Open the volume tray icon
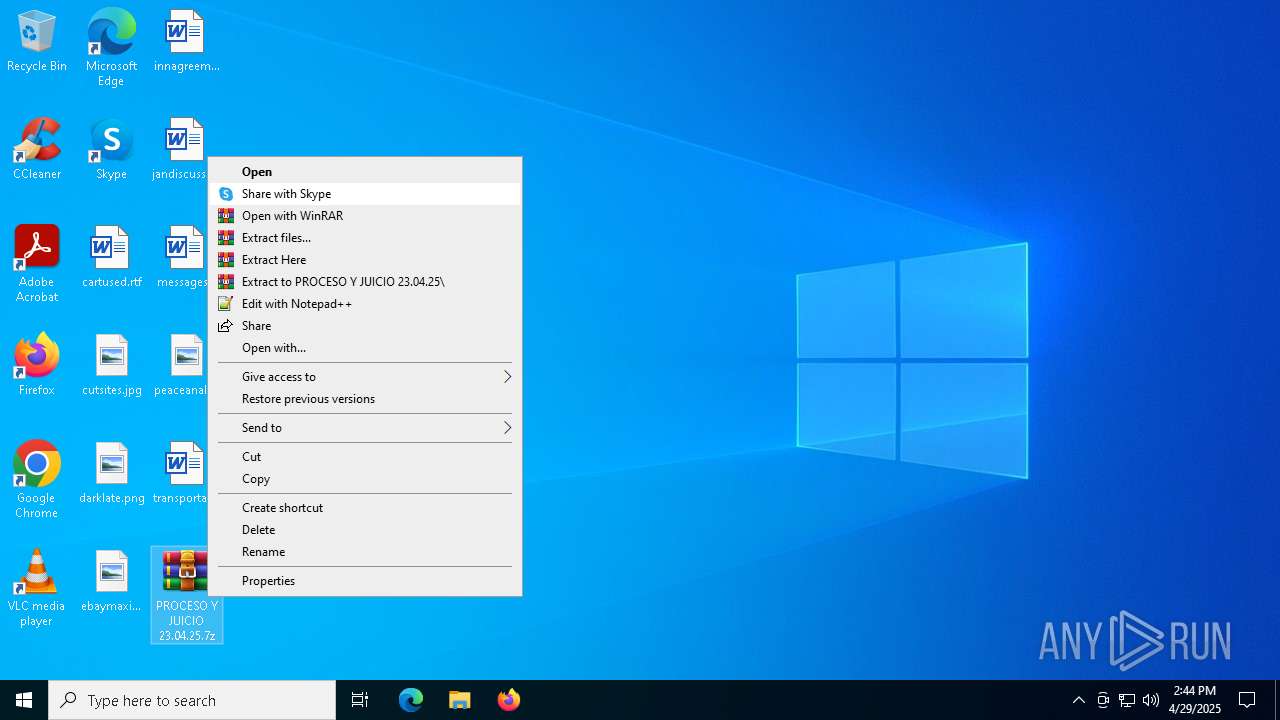Screen dimensions: 1280x720 (x=1151, y=700)
